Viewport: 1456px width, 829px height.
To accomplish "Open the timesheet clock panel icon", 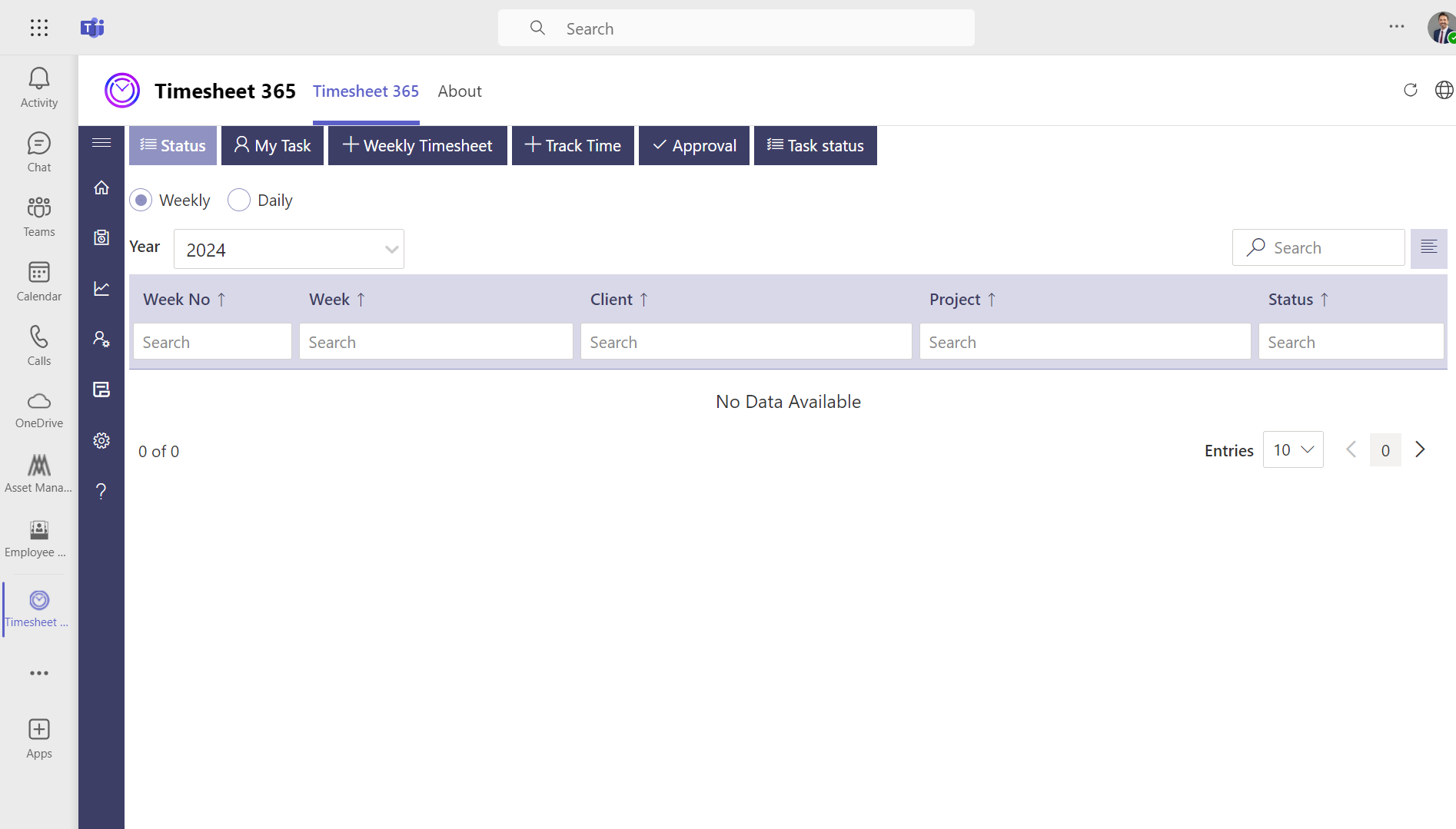I will click(x=101, y=237).
